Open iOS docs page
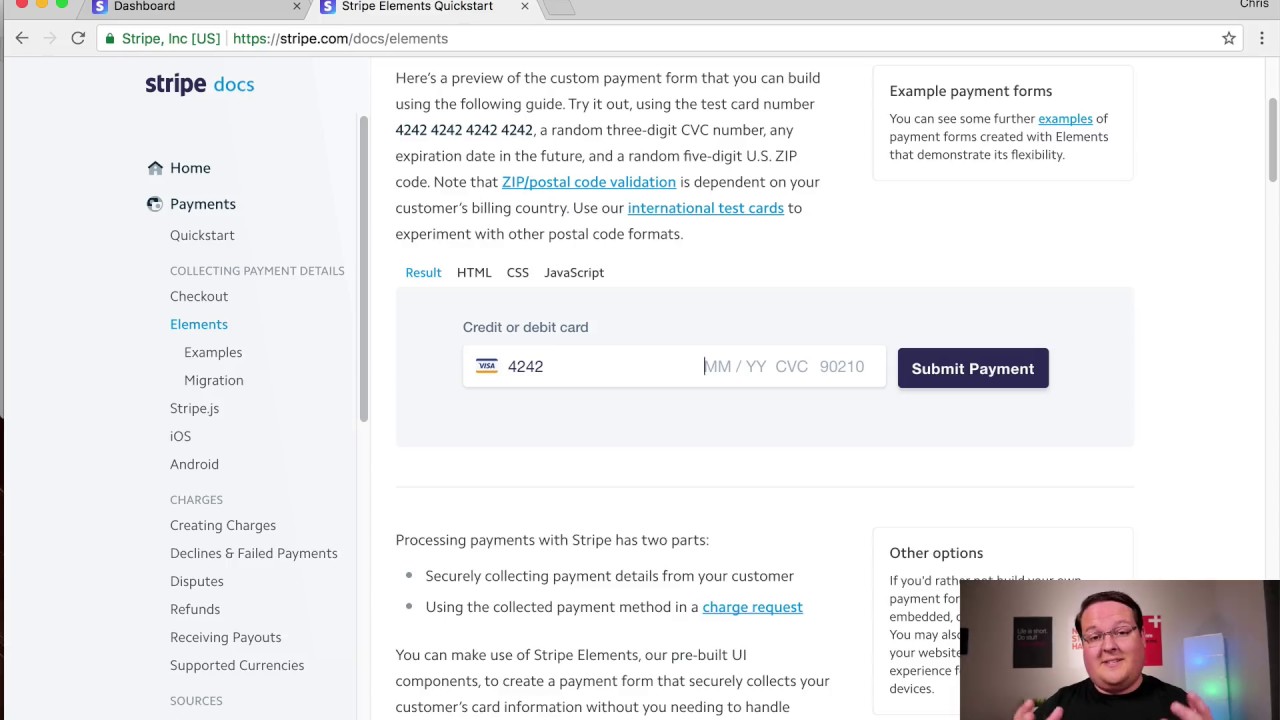The width and height of the screenshot is (1280, 720). 180,436
